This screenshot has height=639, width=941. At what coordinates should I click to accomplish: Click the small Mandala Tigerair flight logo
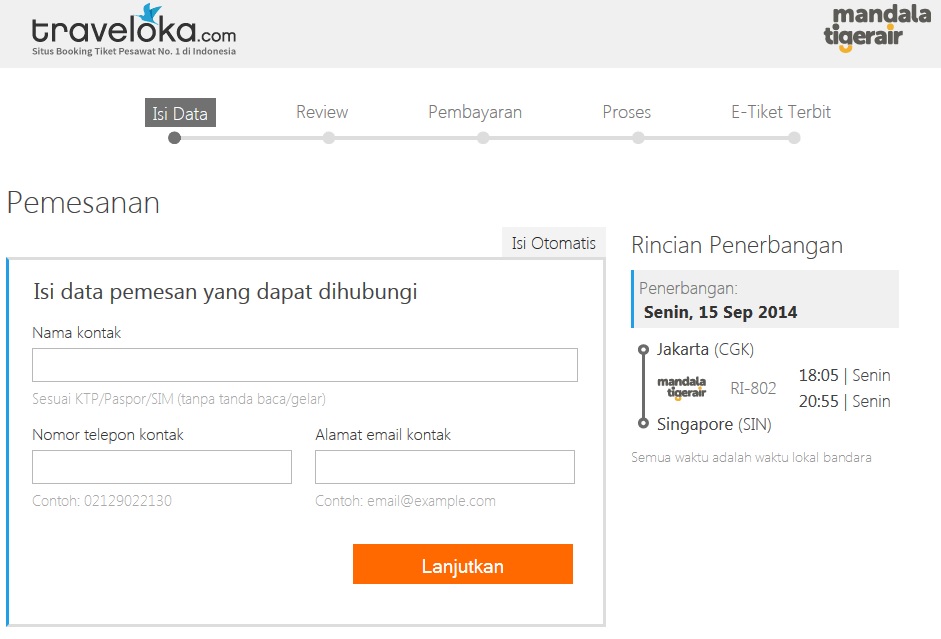pos(681,388)
